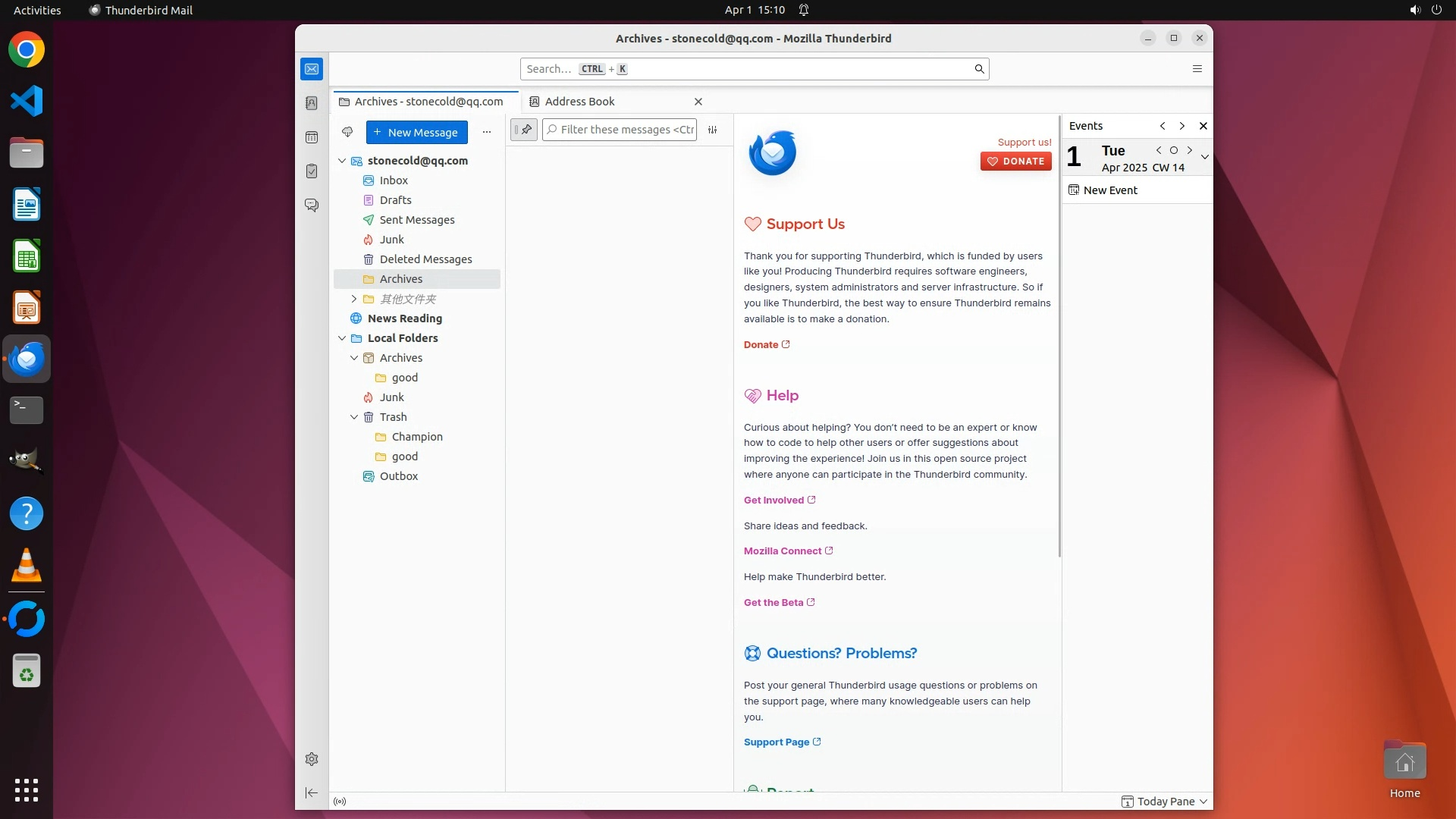Screen dimensions: 1456x819
Task: Open the Calendar space in sidebar
Action: (312, 137)
